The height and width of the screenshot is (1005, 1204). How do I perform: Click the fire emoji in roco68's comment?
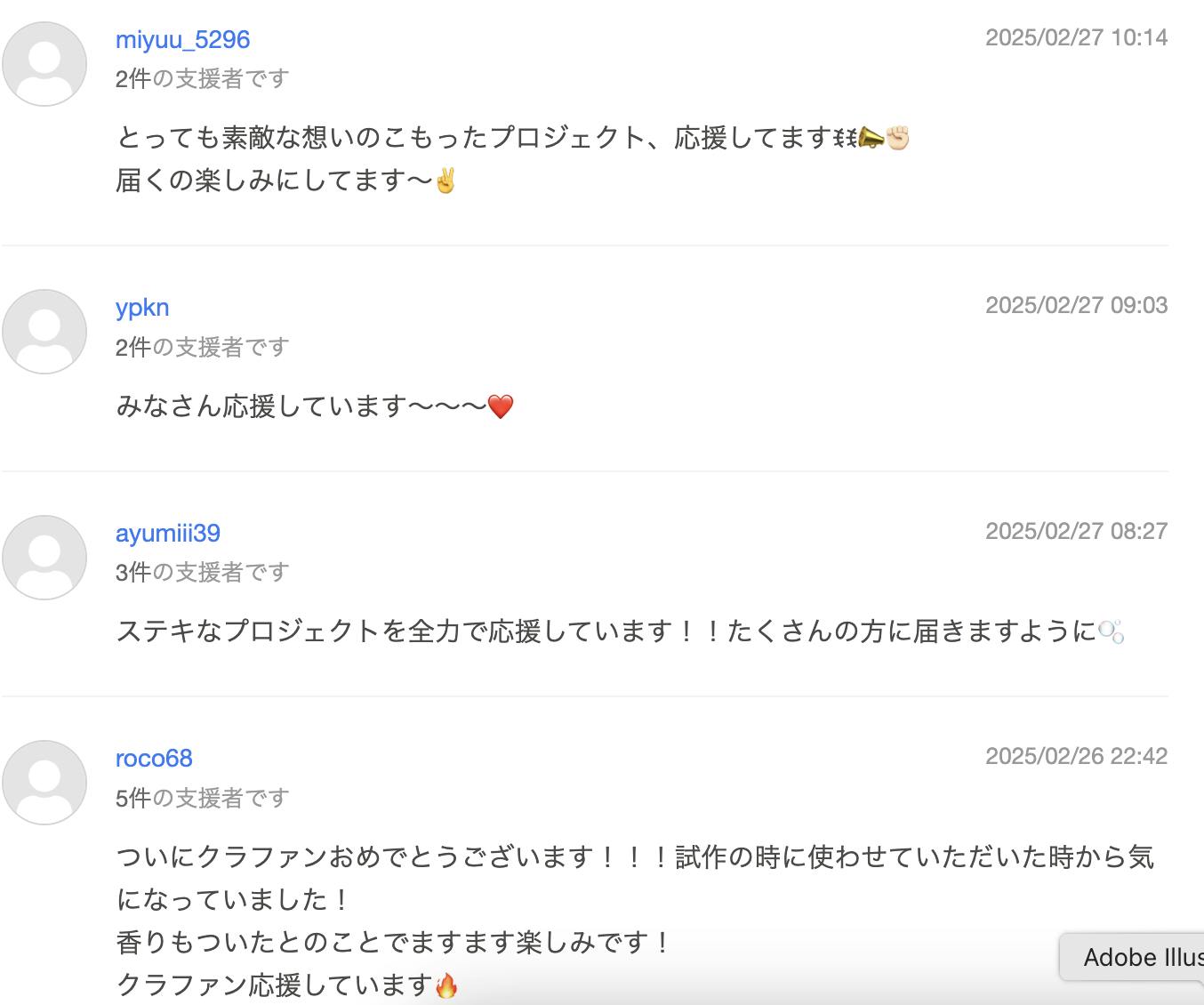[446, 985]
